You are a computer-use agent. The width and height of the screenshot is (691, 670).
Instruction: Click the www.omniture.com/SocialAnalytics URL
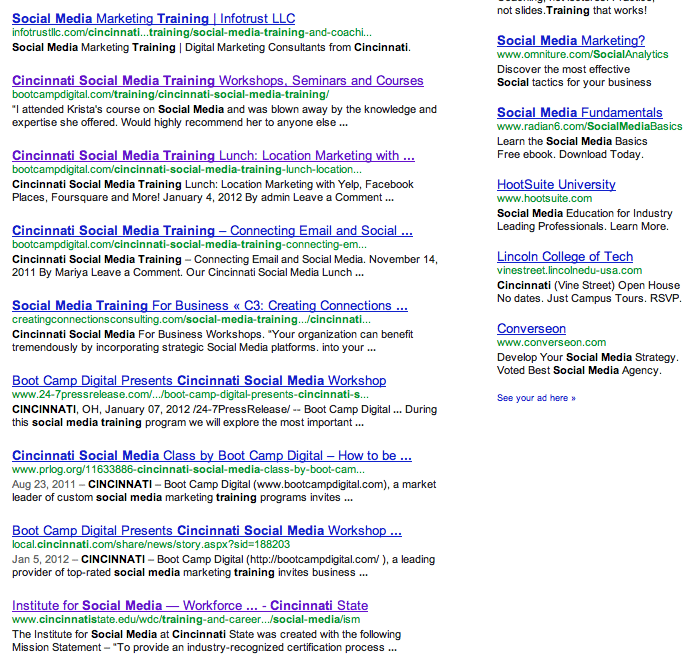click(582, 54)
